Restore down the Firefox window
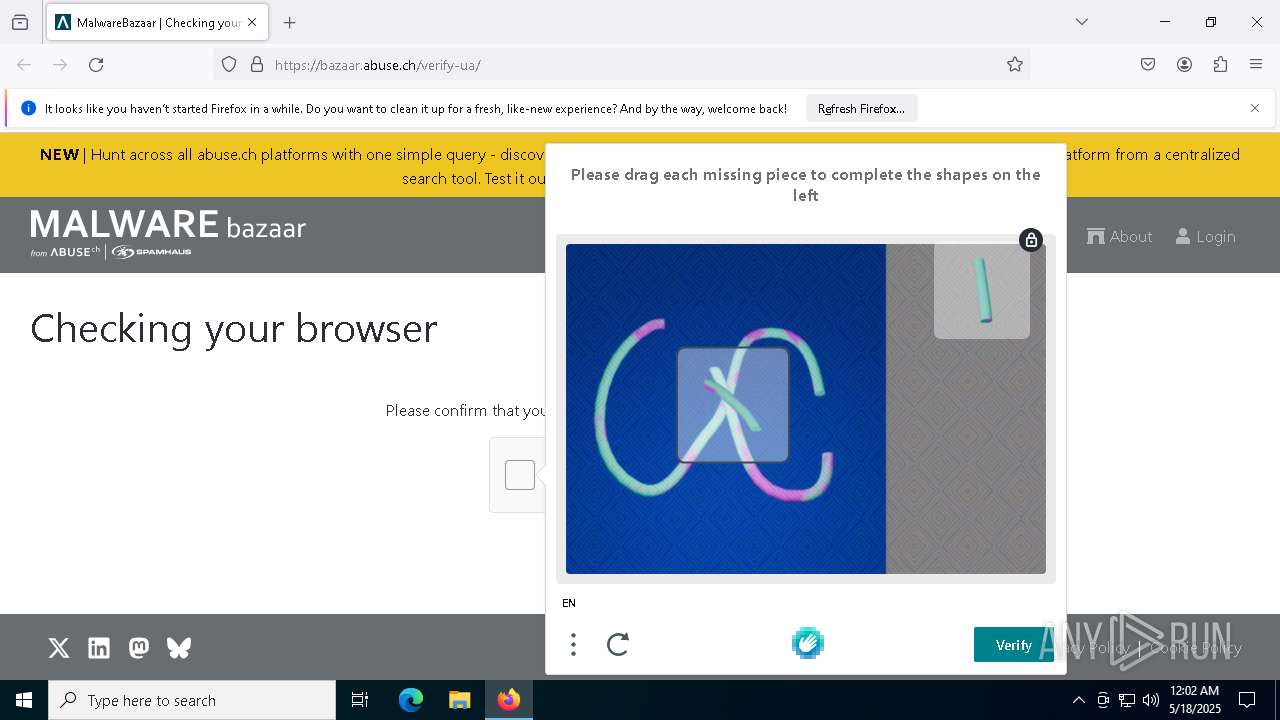 pyautogui.click(x=1211, y=22)
